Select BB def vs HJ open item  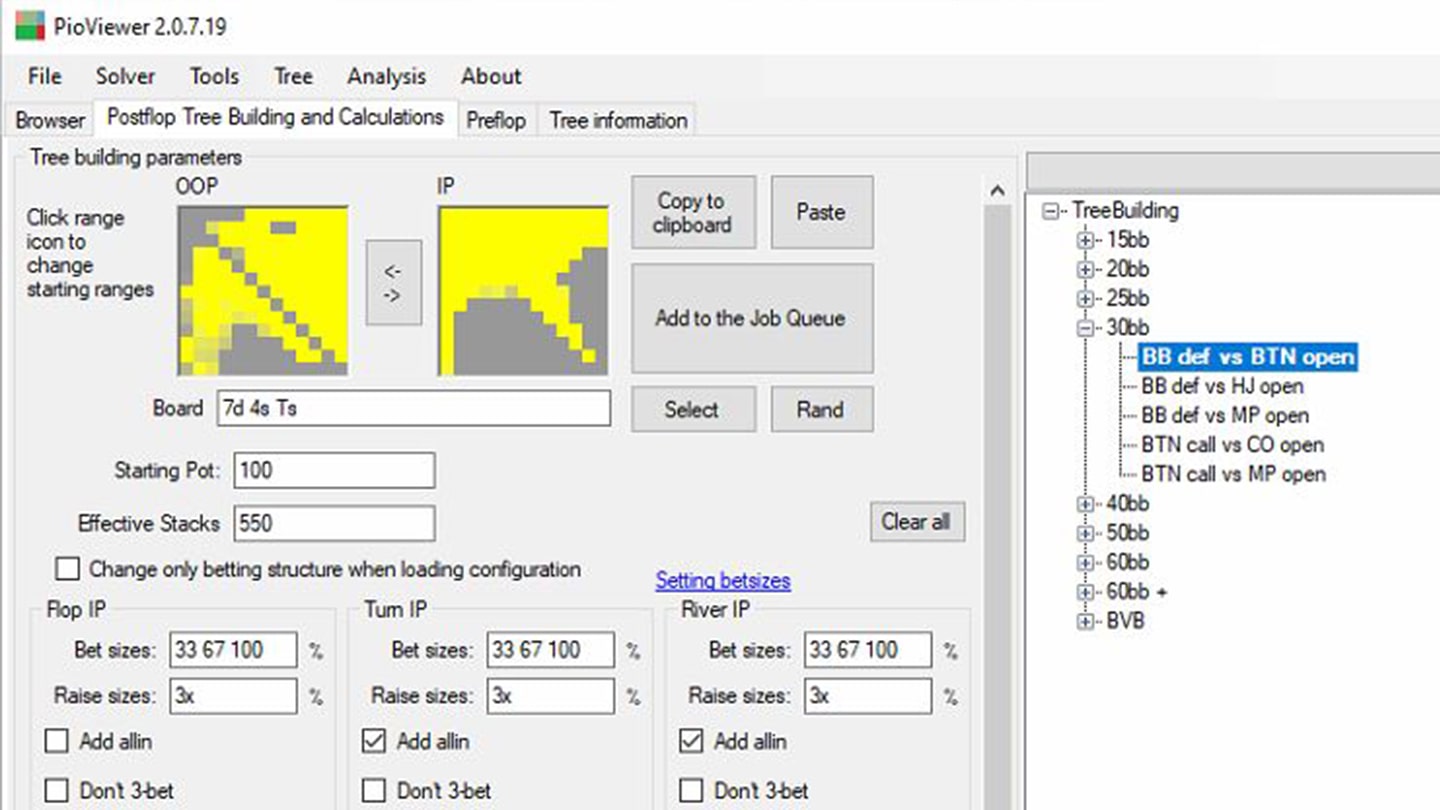click(x=1222, y=386)
